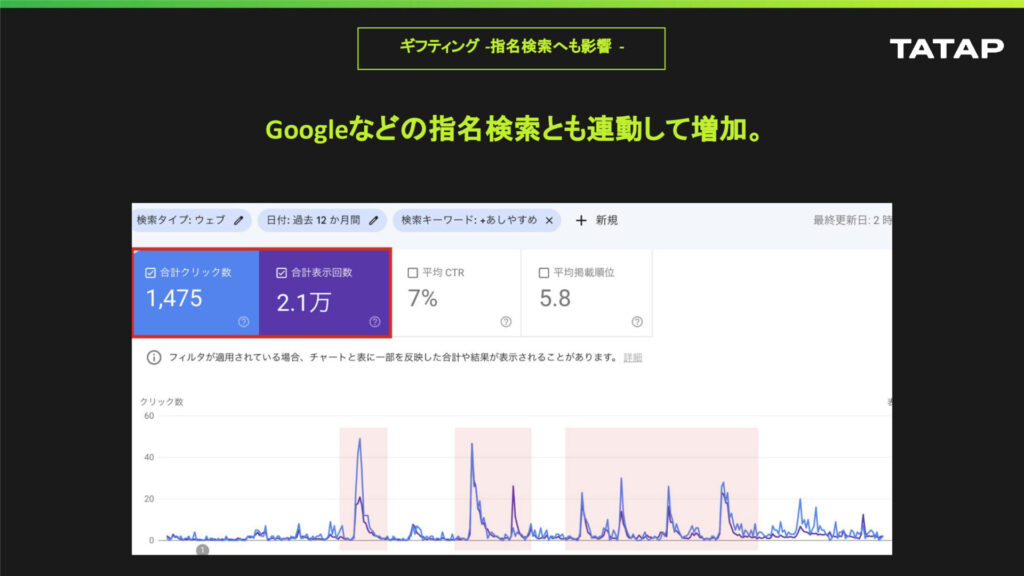Open the 日付: 過去 12 か月間 filter chip
The width and height of the screenshot is (1024, 576).
313,220
